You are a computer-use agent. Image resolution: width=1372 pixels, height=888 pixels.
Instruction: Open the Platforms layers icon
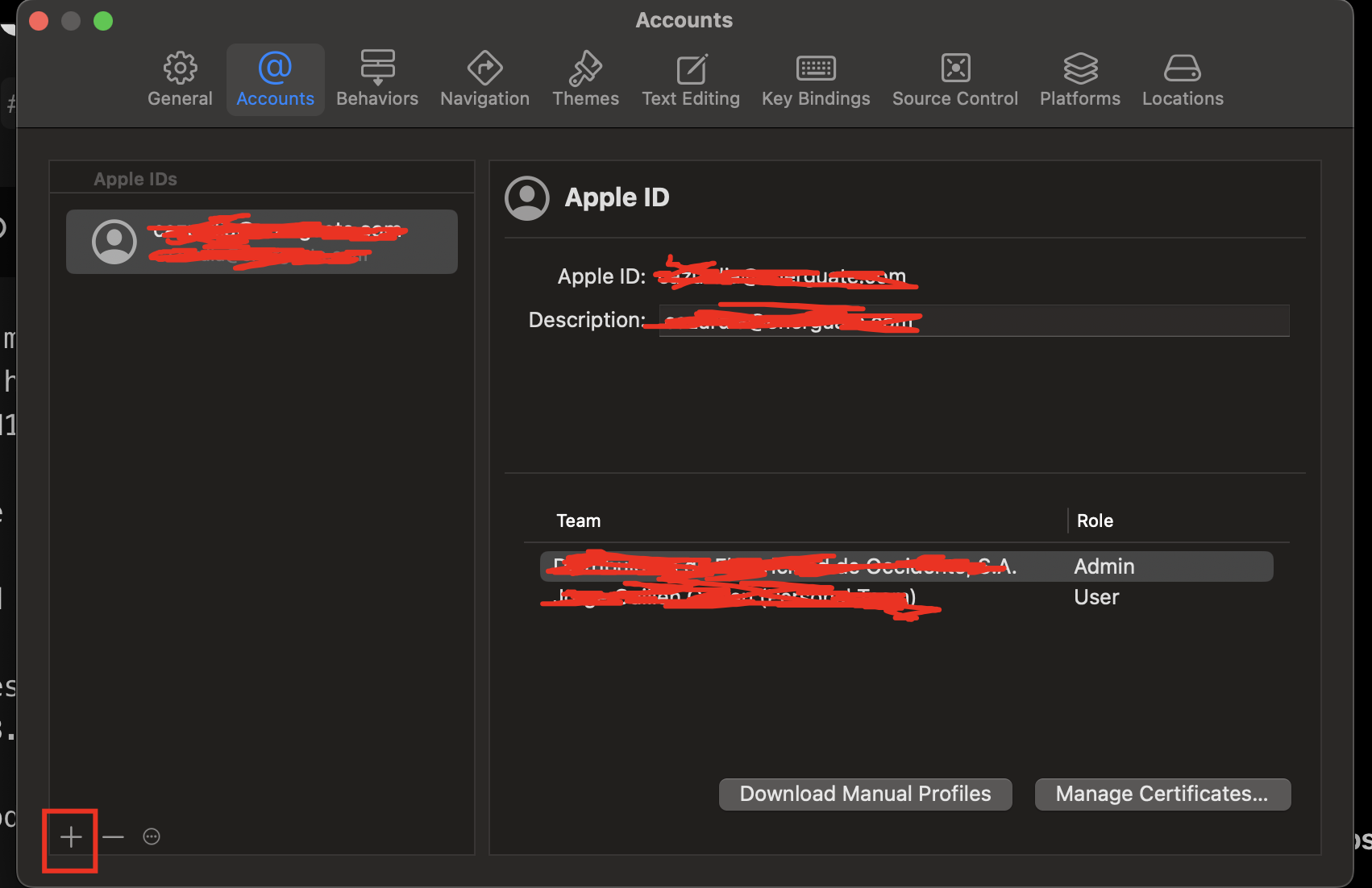(1080, 80)
